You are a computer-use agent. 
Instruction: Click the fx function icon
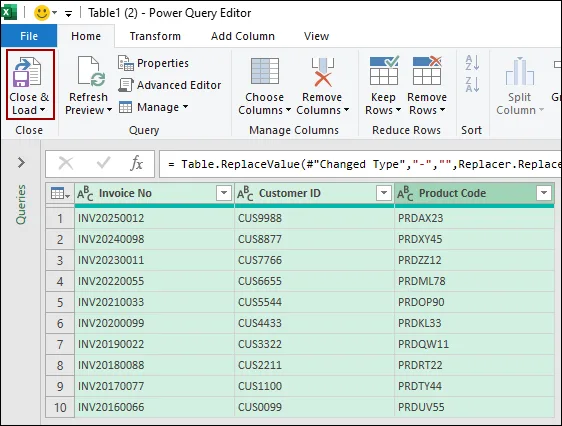pos(137,163)
